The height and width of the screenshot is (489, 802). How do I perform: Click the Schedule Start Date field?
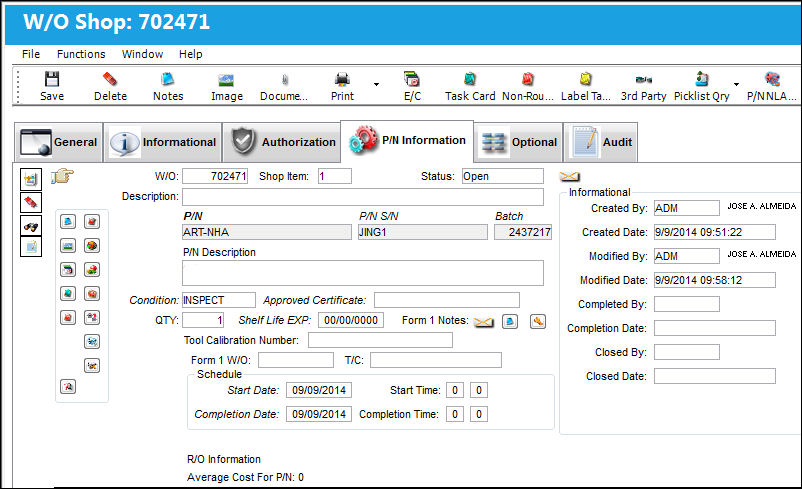[319, 390]
